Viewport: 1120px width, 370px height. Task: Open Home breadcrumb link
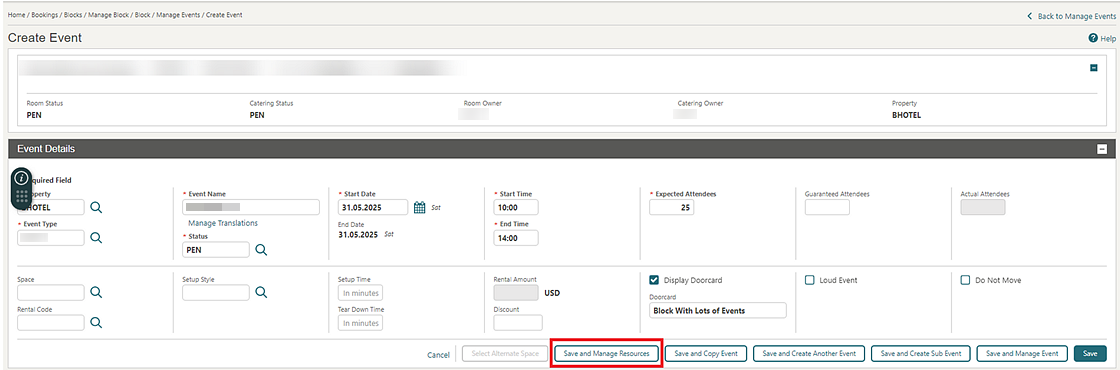coord(16,15)
